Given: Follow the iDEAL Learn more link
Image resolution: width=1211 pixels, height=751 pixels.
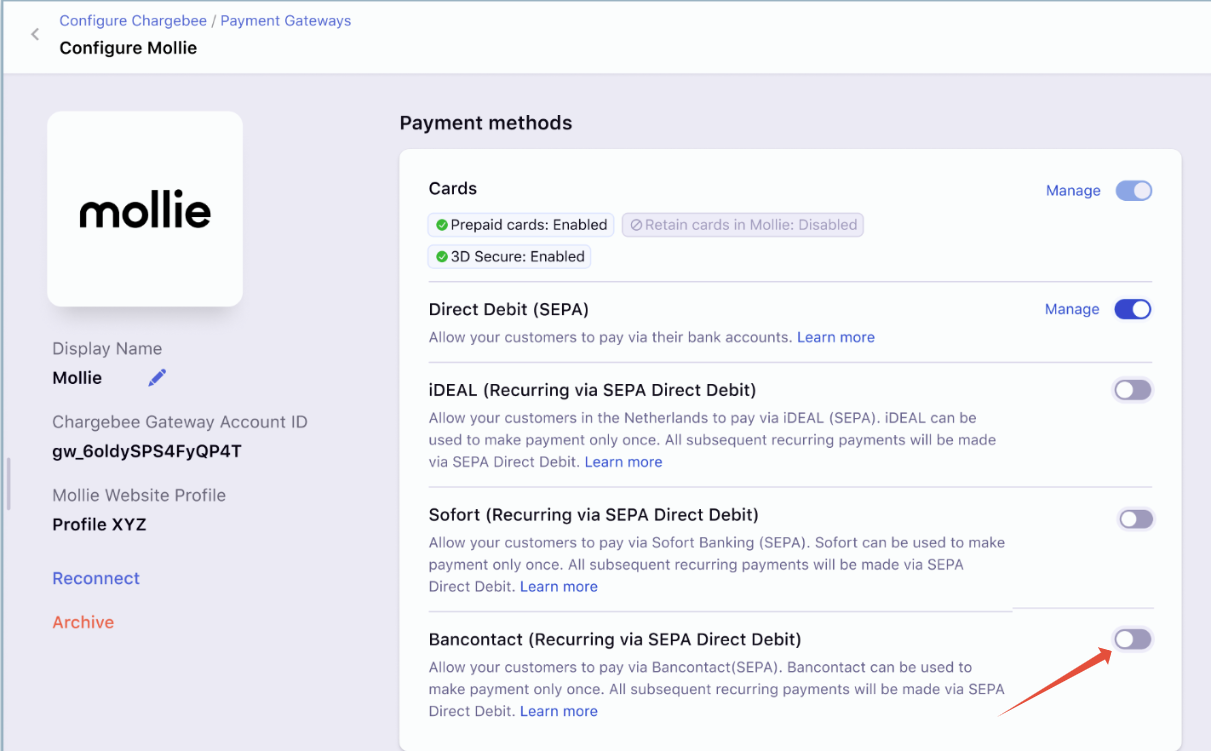Looking at the screenshot, I should coord(624,462).
